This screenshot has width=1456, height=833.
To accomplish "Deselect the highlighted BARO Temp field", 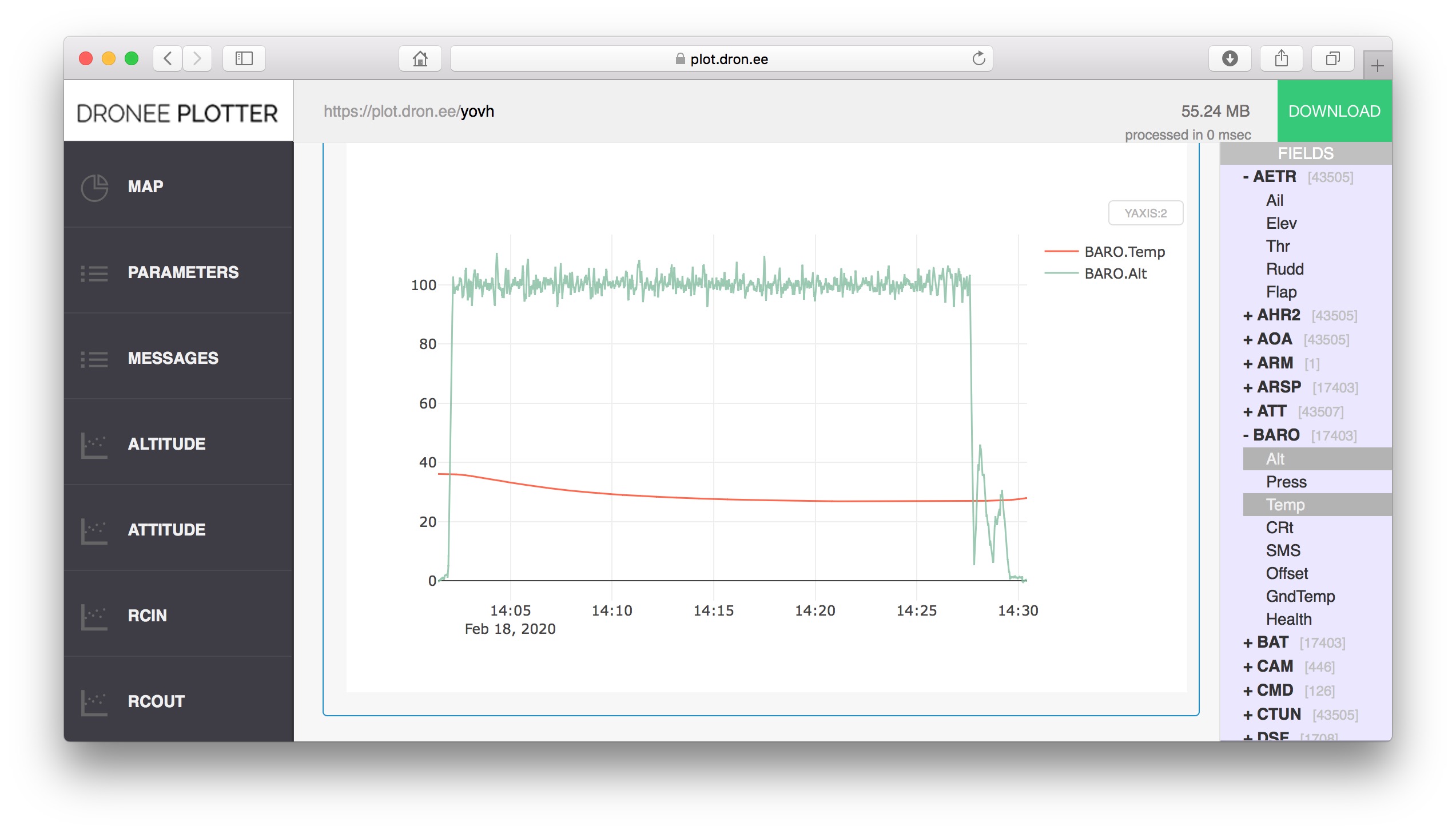I will pyautogui.click(x=1285, y=505).
